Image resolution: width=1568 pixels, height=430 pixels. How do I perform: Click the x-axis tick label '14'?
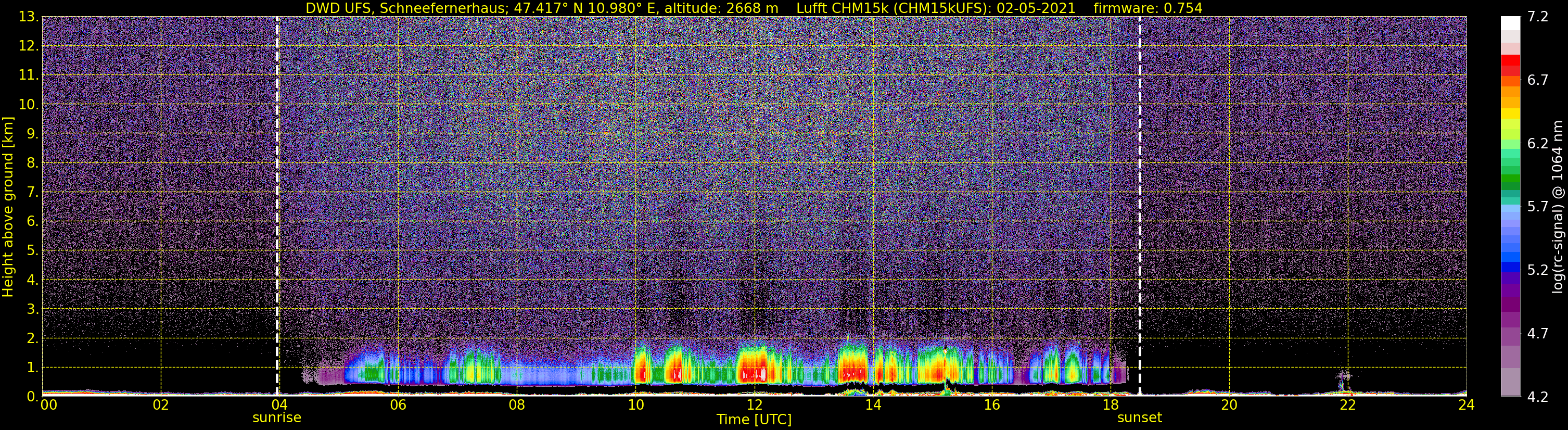(x=873, y=405)
